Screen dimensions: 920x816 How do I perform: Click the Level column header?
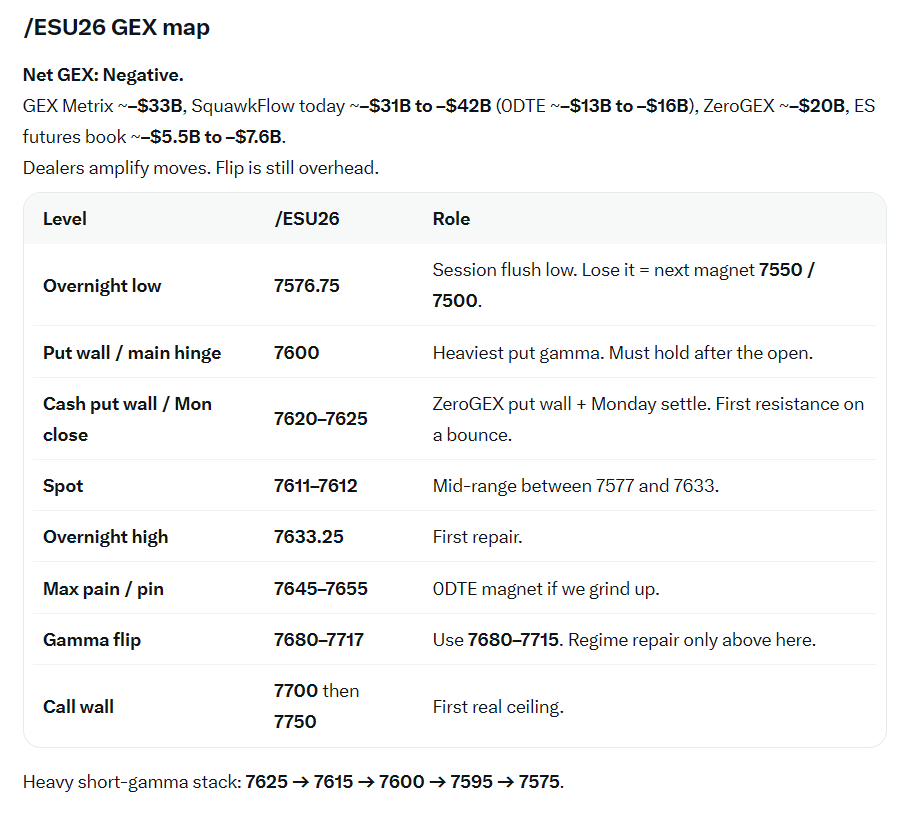[65, 219]
